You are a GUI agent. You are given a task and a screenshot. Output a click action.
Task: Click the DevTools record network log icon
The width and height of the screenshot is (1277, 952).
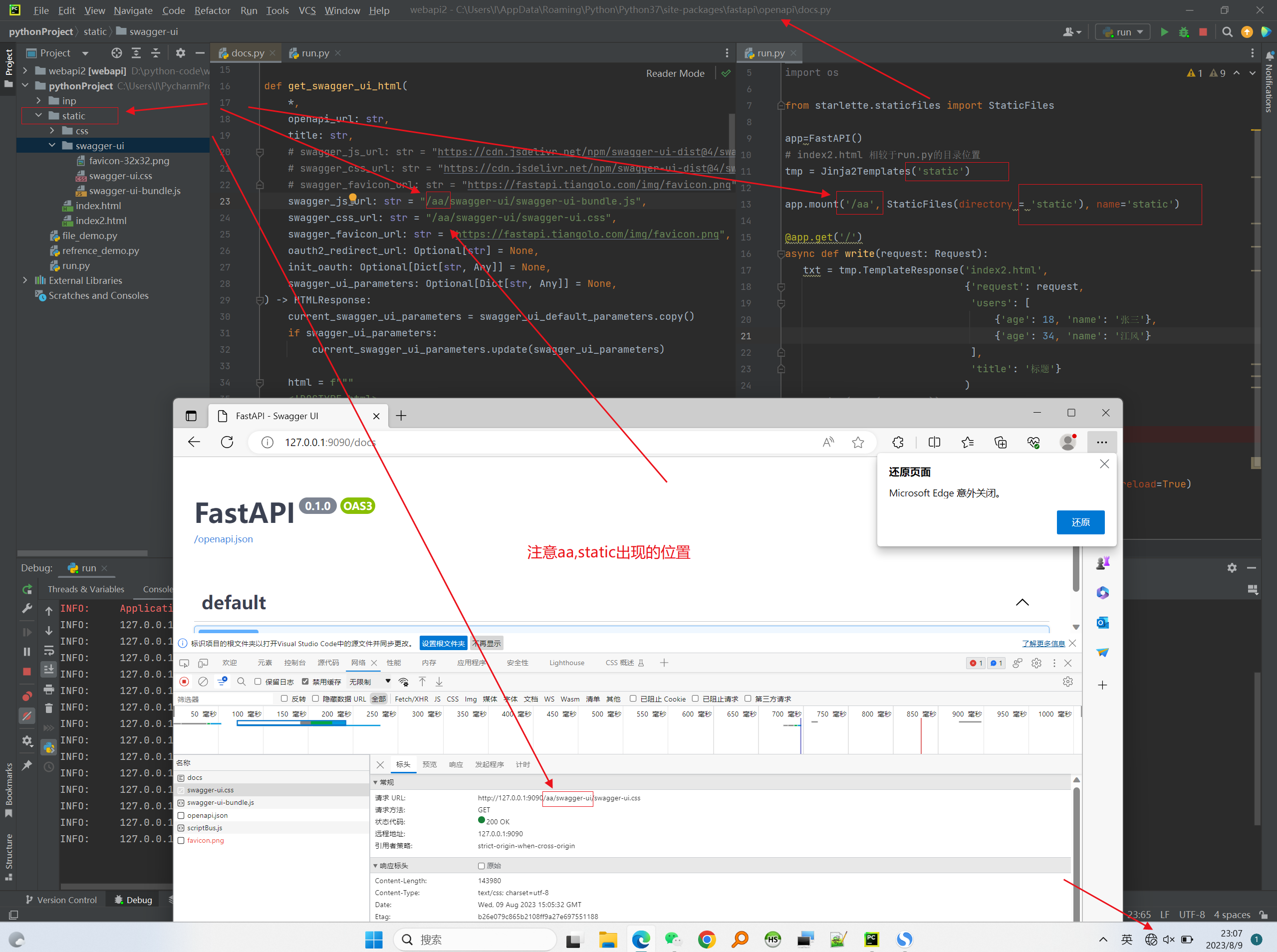(x=185, y=682)
